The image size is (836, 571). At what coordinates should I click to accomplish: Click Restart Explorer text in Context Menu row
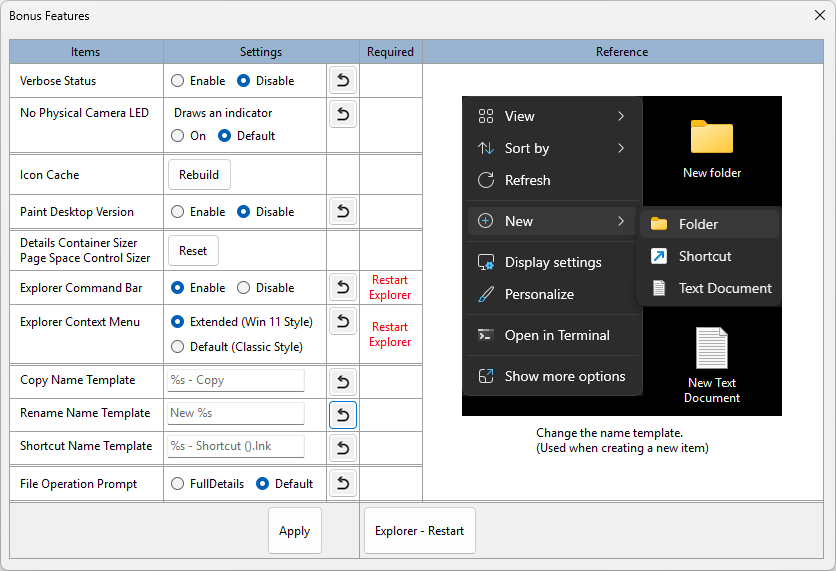point(390,334)
